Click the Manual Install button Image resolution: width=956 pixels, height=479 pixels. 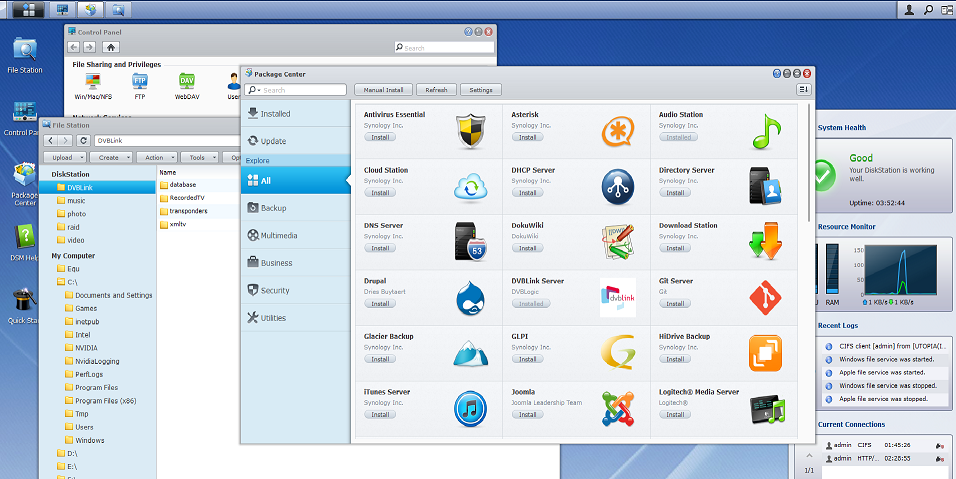383,90
